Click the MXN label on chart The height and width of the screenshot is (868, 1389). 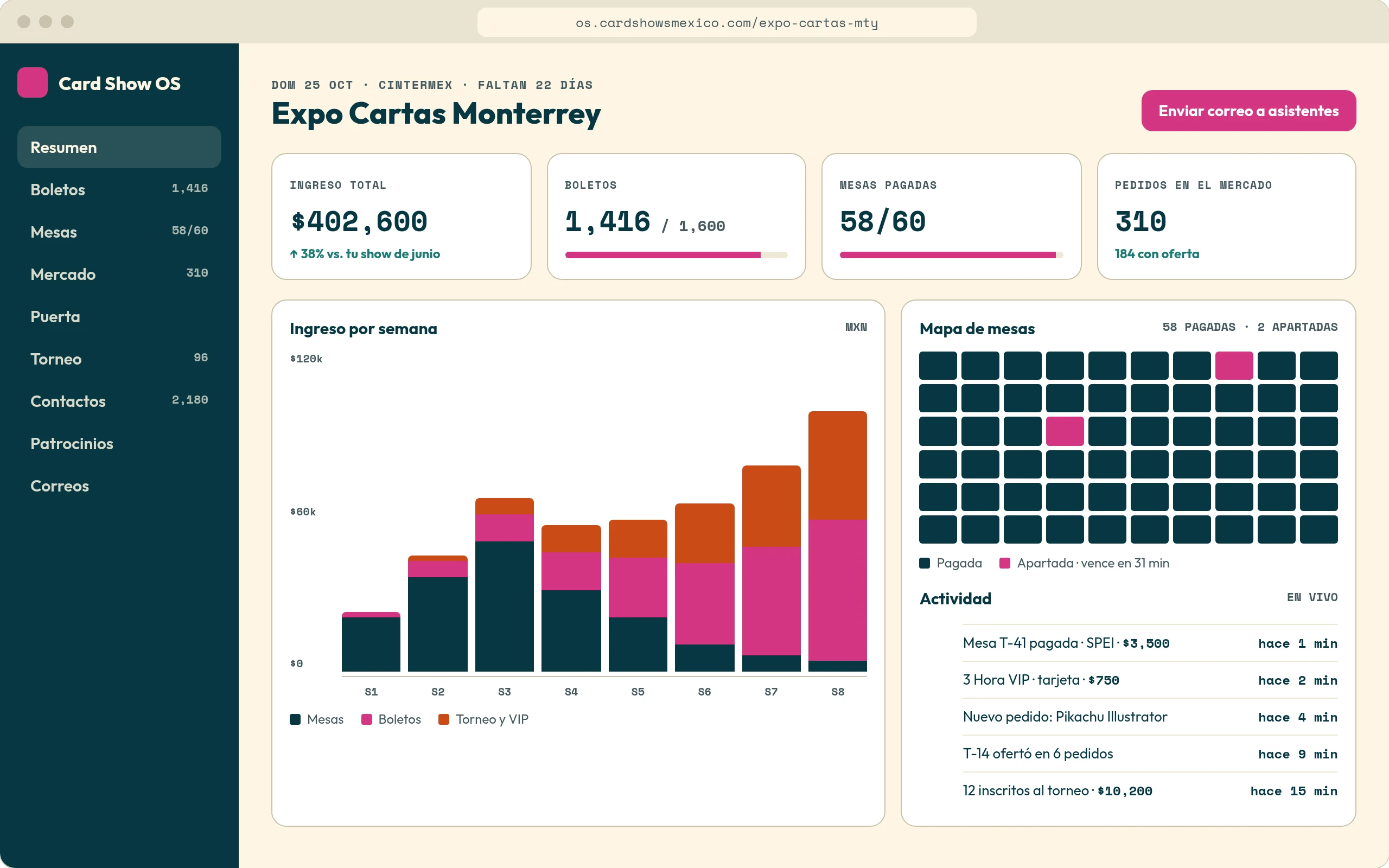pyautogui.click(x=856, y=327)
